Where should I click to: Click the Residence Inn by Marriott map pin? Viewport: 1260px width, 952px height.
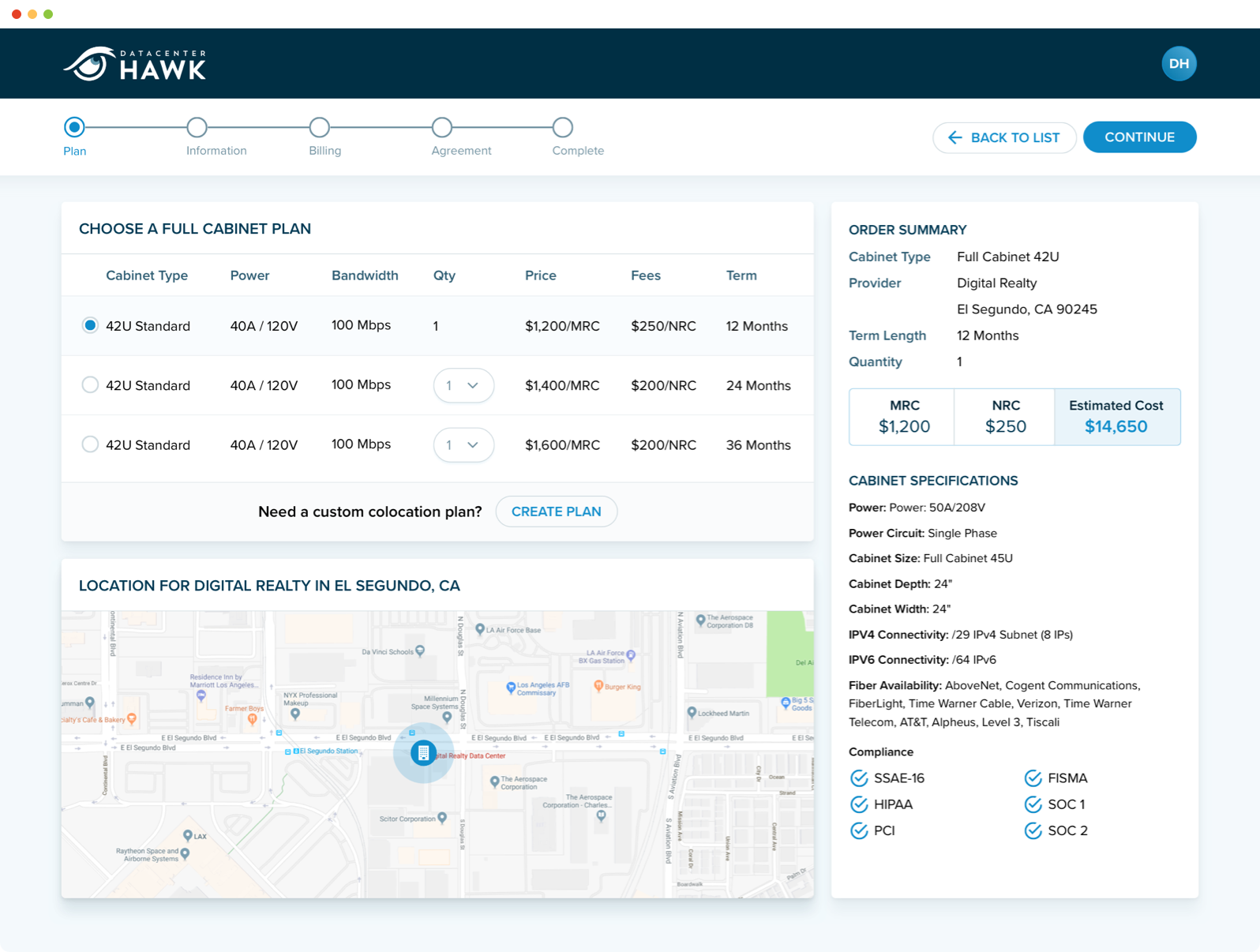point(201,696)
